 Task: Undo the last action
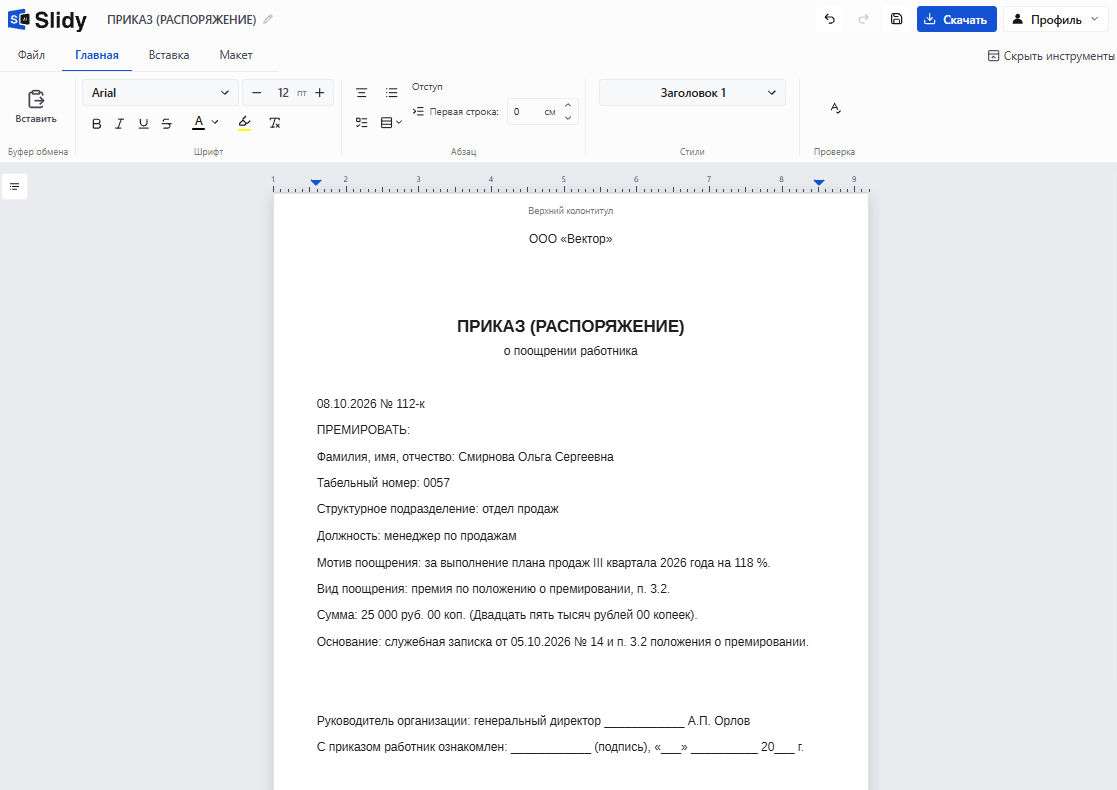pos(830,19)
